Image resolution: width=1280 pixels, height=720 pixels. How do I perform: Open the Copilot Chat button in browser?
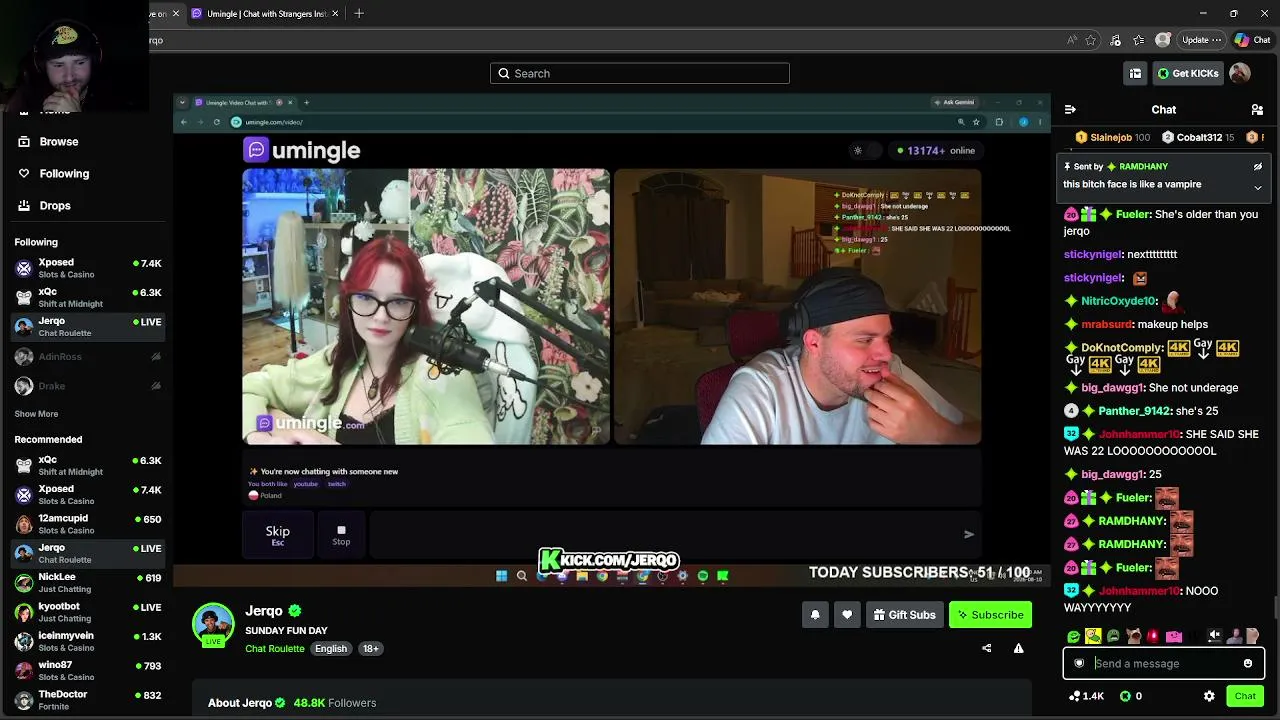point(1252,40)
